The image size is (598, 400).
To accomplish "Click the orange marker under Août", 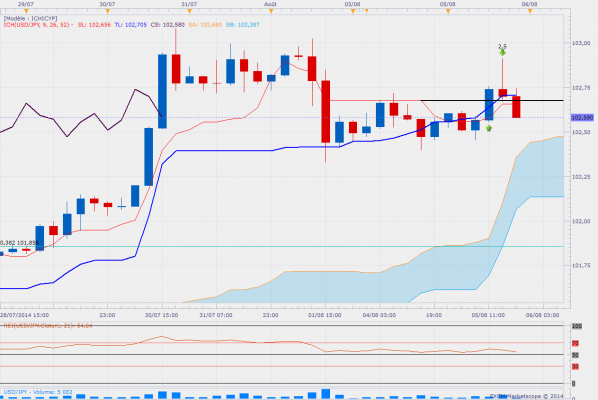I will pyautogui.click(x=271, y=11).
